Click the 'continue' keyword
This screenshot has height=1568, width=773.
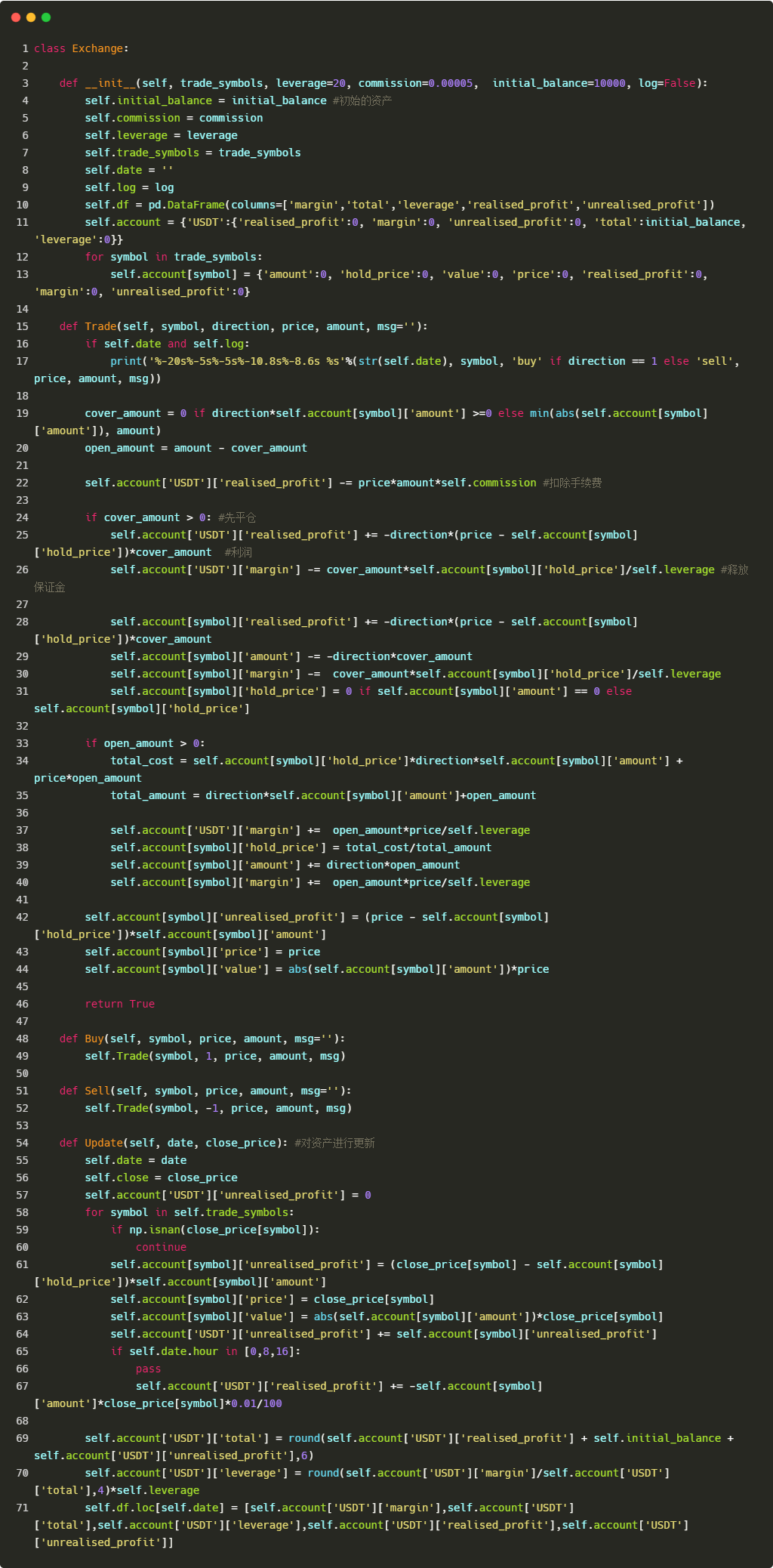pos(161,1247)
